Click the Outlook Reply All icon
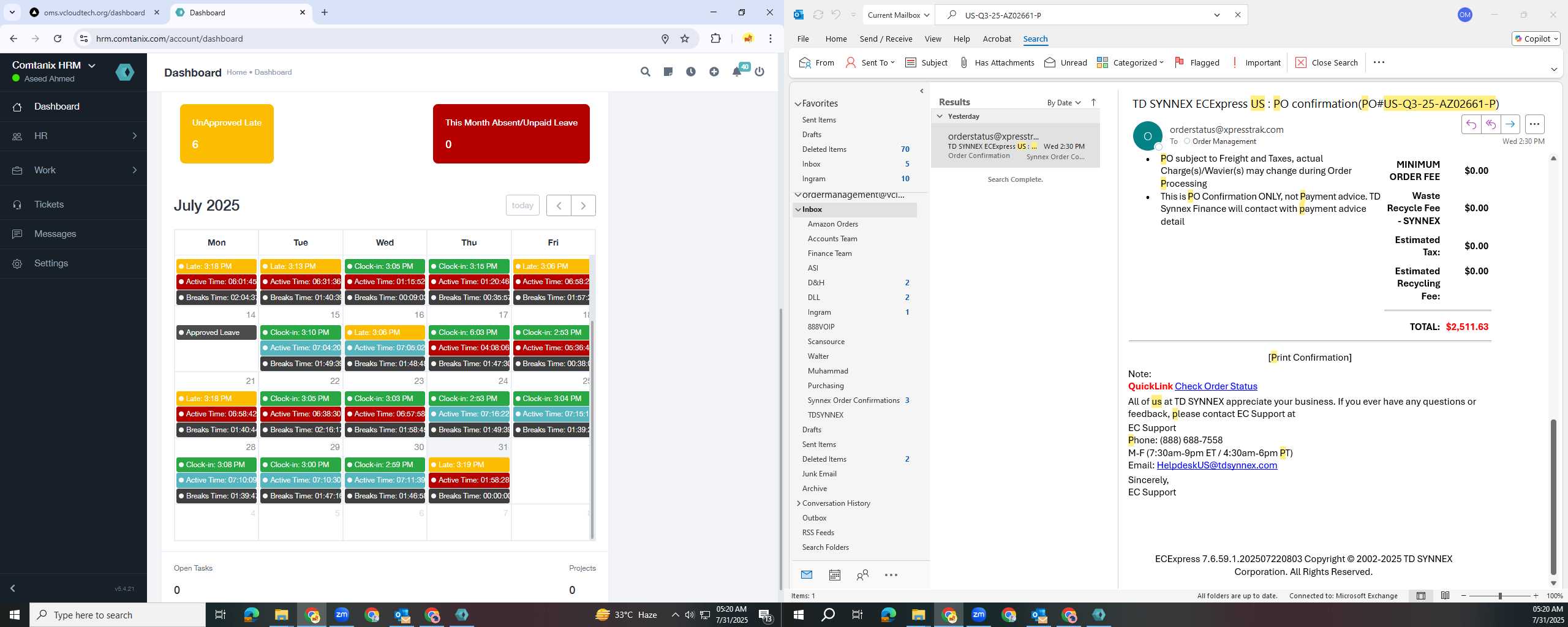Image resolution: width=1568 pixels, height=627 pixels. coord(1490,124)
